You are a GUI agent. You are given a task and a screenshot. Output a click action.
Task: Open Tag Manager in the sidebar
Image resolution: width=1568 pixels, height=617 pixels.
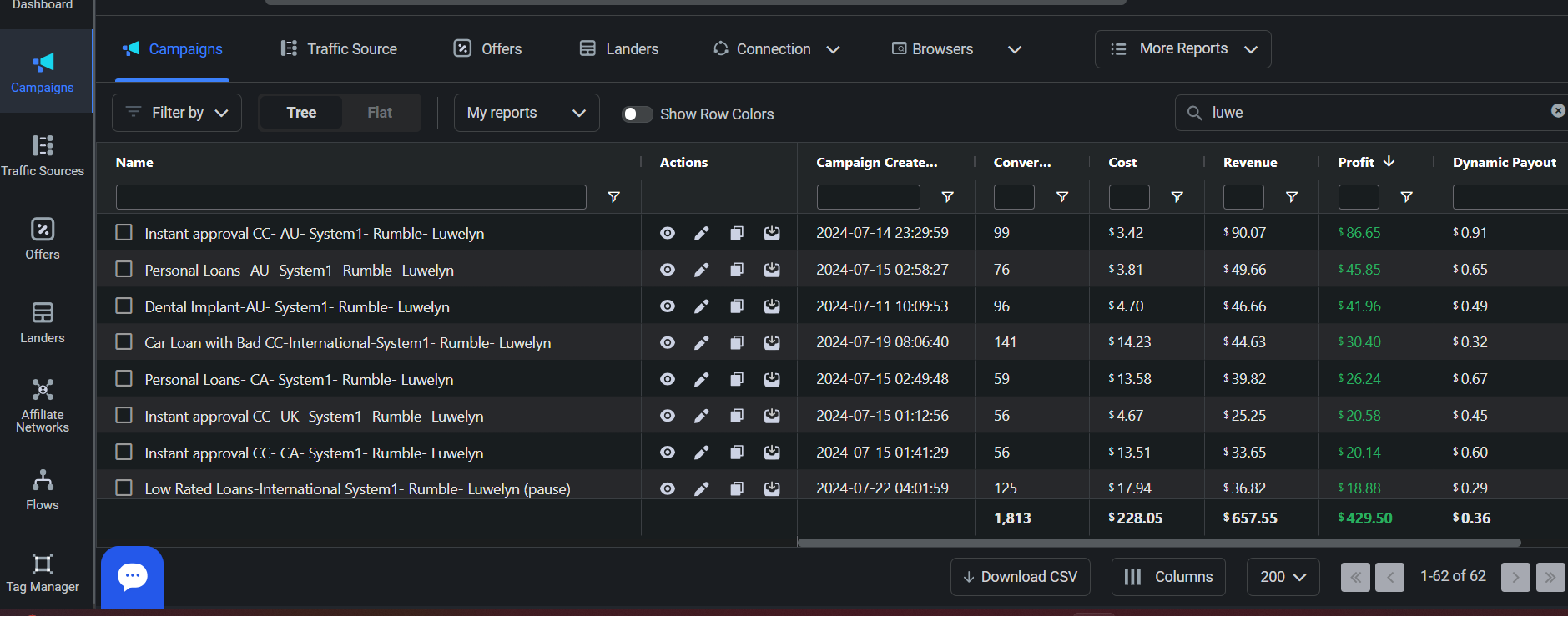point(43,573)
